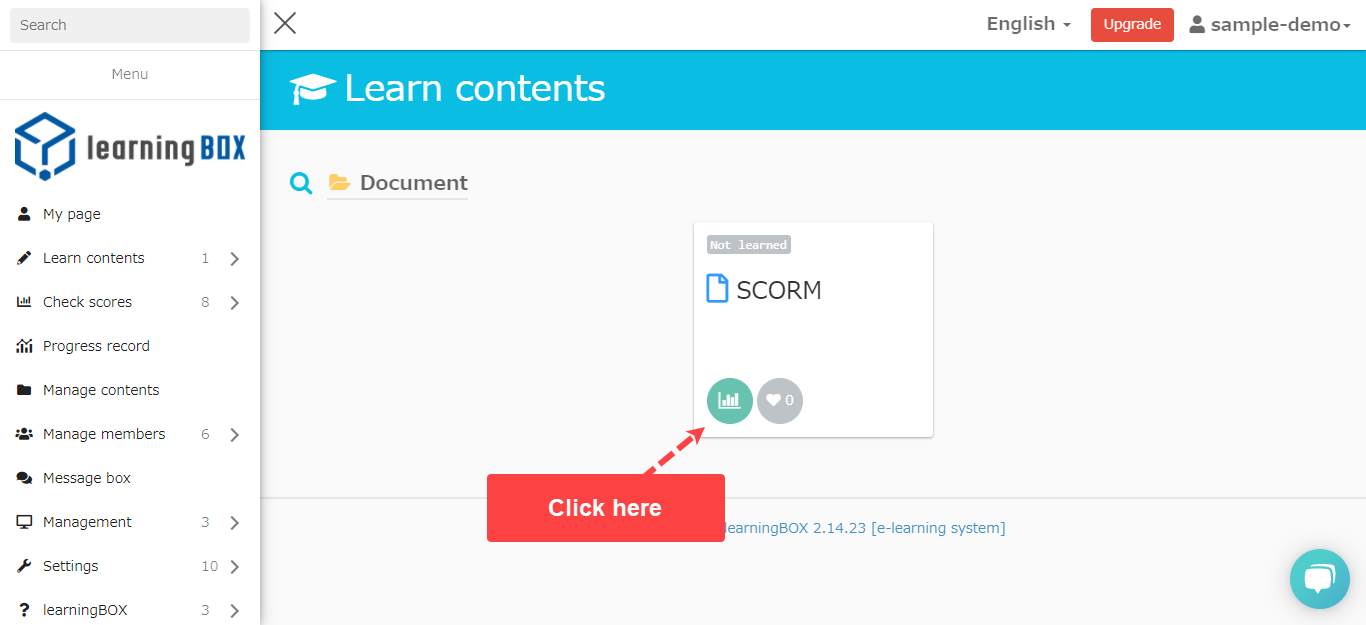The width and height of the screenshot is (1366, 625).
Task: Click the learningBOX logo
Action: coord(130,146)
